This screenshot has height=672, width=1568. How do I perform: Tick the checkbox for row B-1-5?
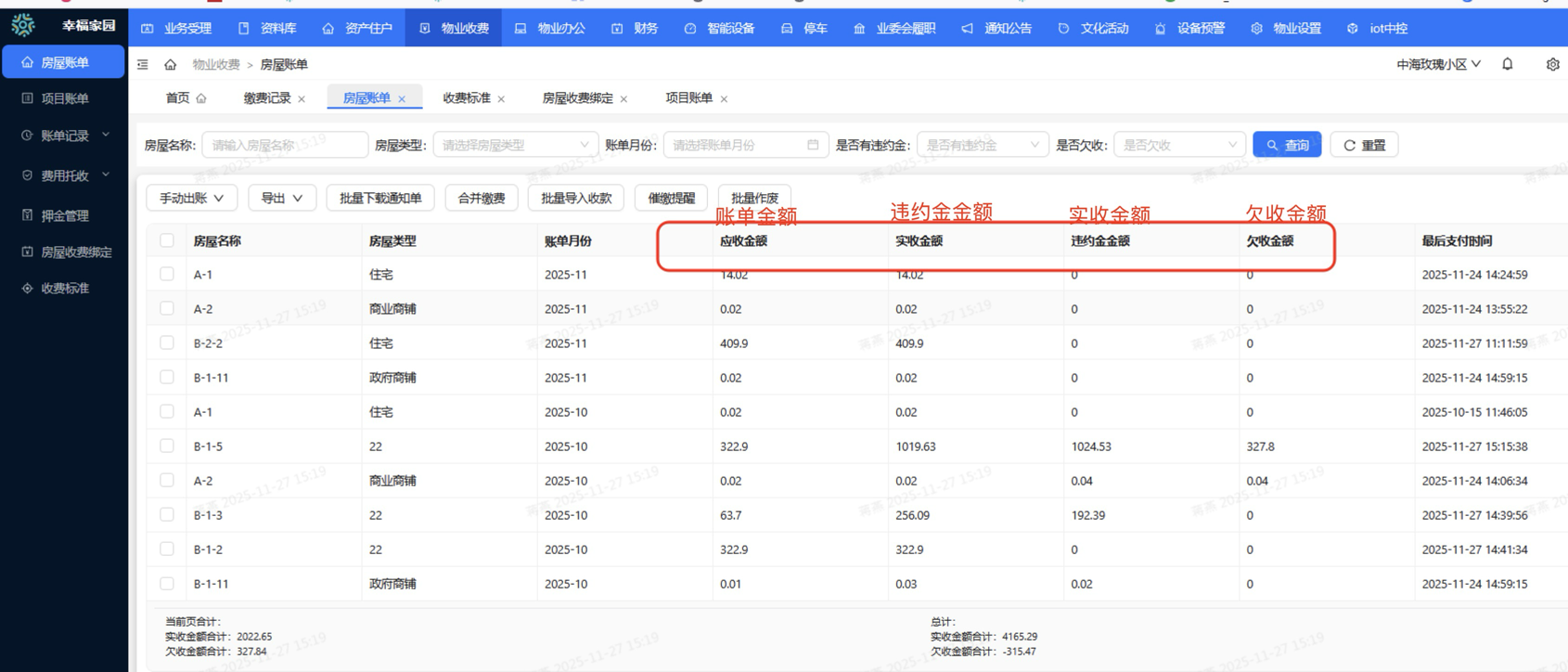tap(167, 446)
